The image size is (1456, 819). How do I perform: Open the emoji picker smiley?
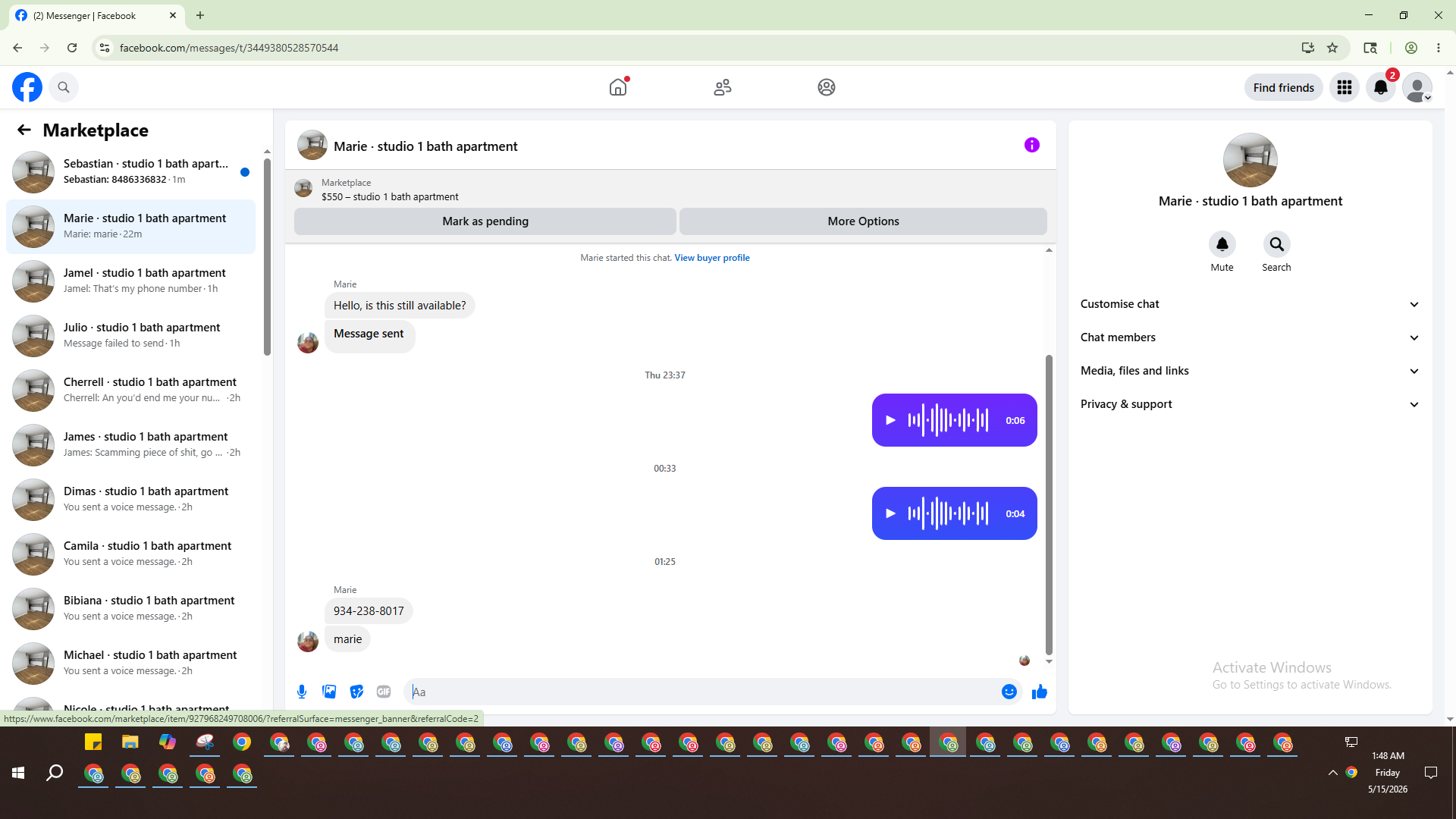click(1009, 692)
